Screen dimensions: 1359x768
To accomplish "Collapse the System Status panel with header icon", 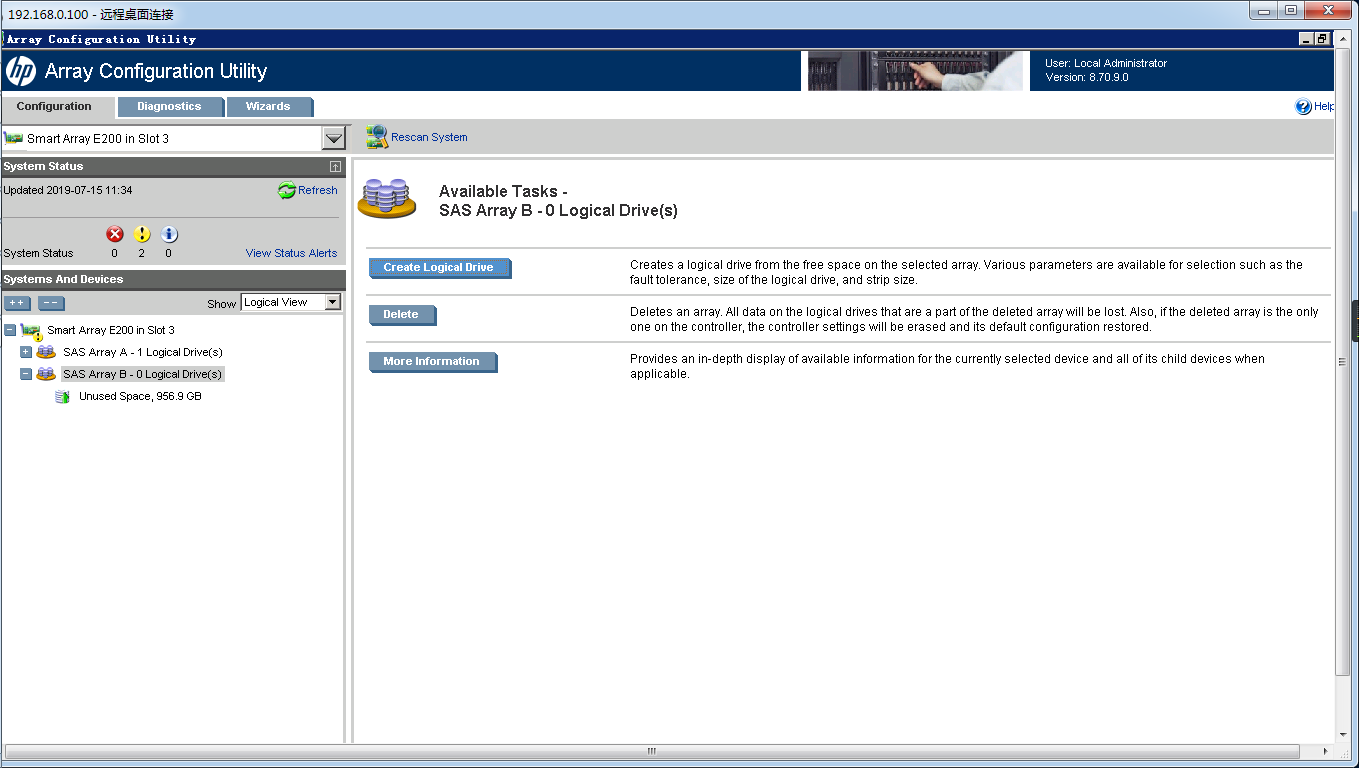I will click(x=335, y=166).
